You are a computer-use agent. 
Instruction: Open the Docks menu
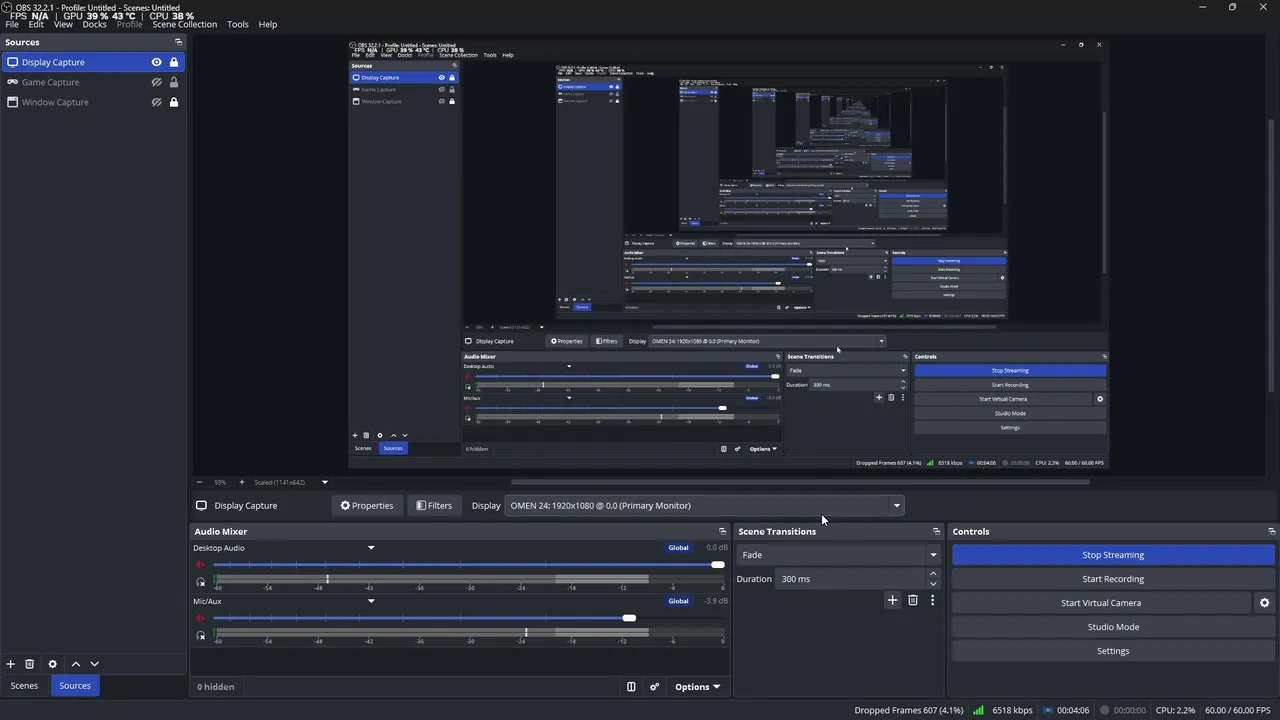click(95, 24)
